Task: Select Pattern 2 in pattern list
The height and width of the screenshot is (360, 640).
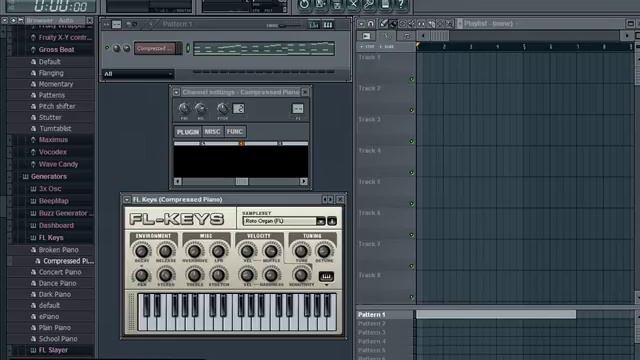Action: (371, 324)
